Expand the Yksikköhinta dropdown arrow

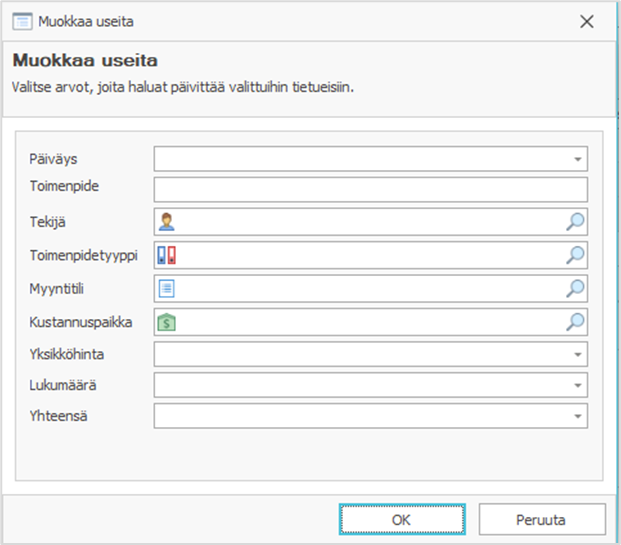(x=577, y=354)
